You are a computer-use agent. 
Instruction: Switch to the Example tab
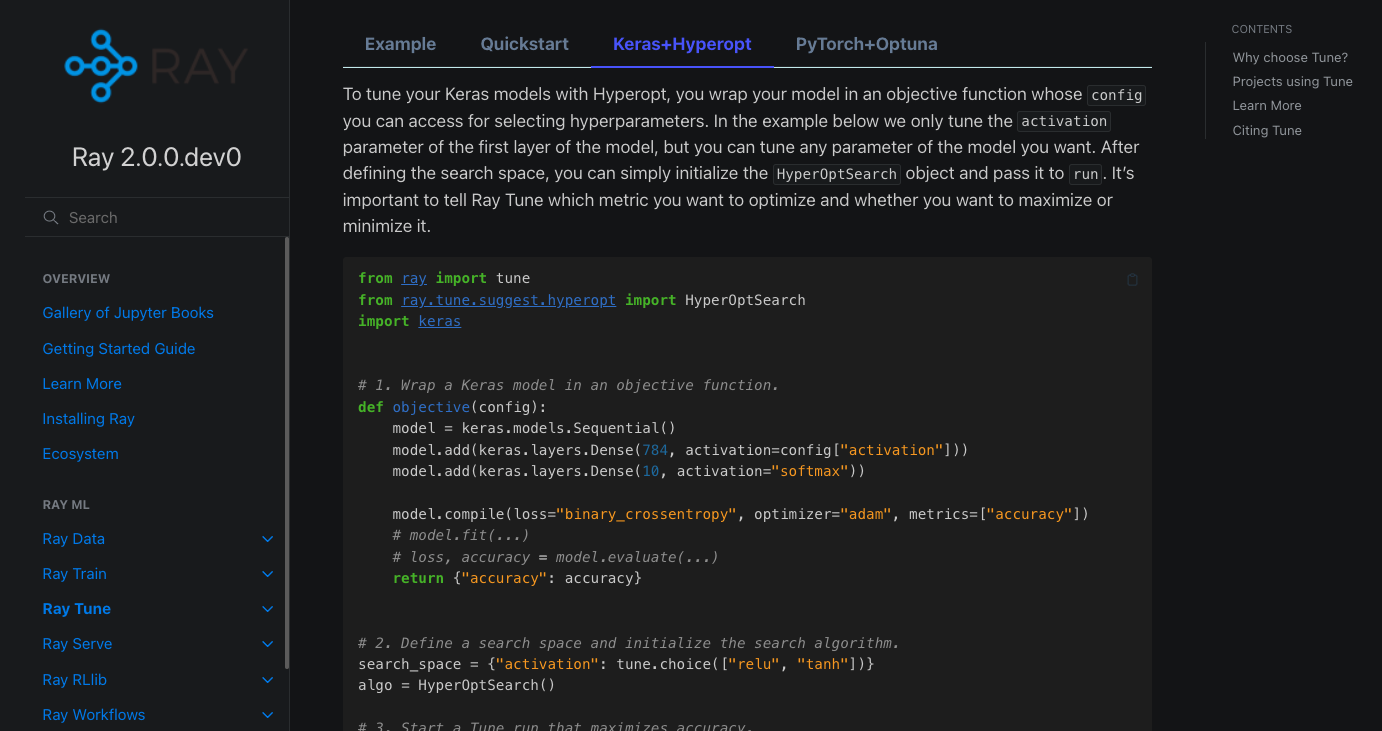point(400,44)
